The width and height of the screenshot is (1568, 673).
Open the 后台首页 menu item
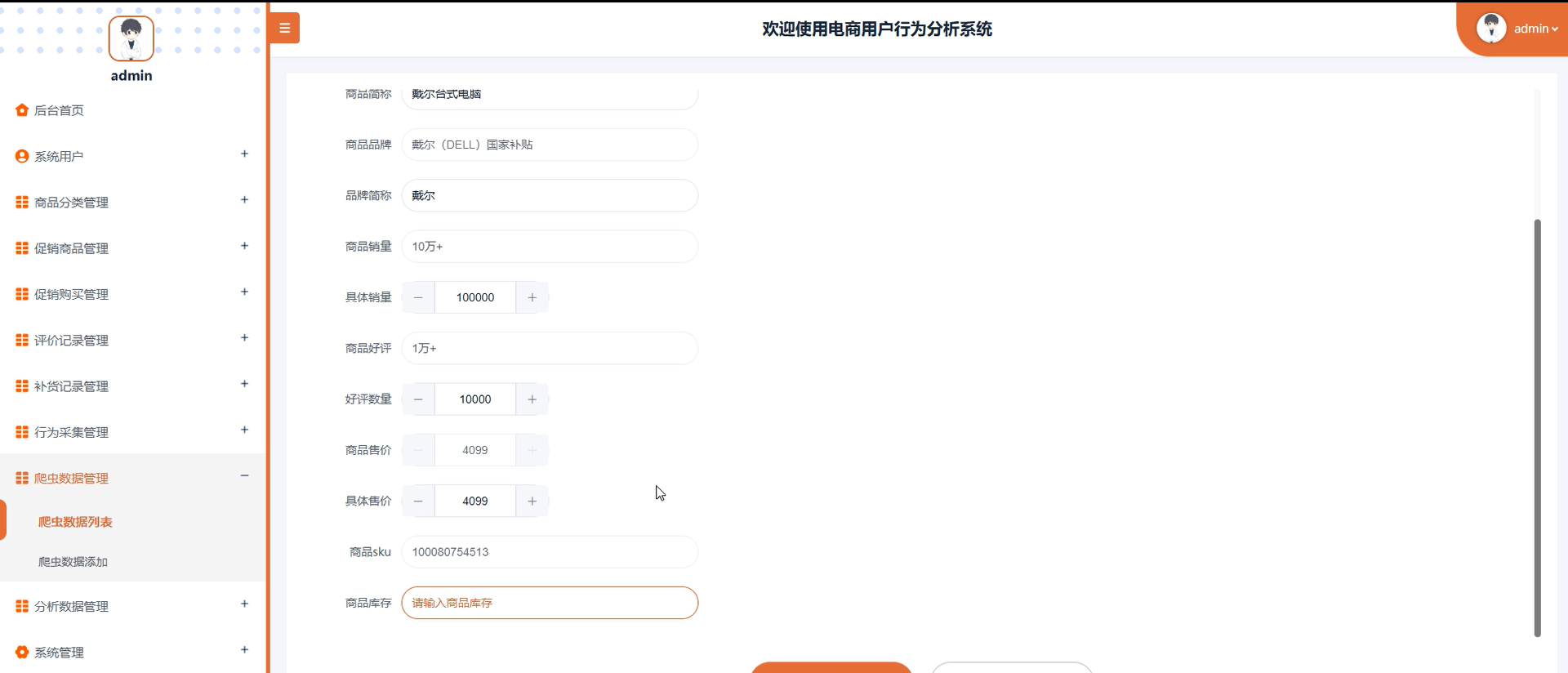pyautogui.click(x=59, y=110)
